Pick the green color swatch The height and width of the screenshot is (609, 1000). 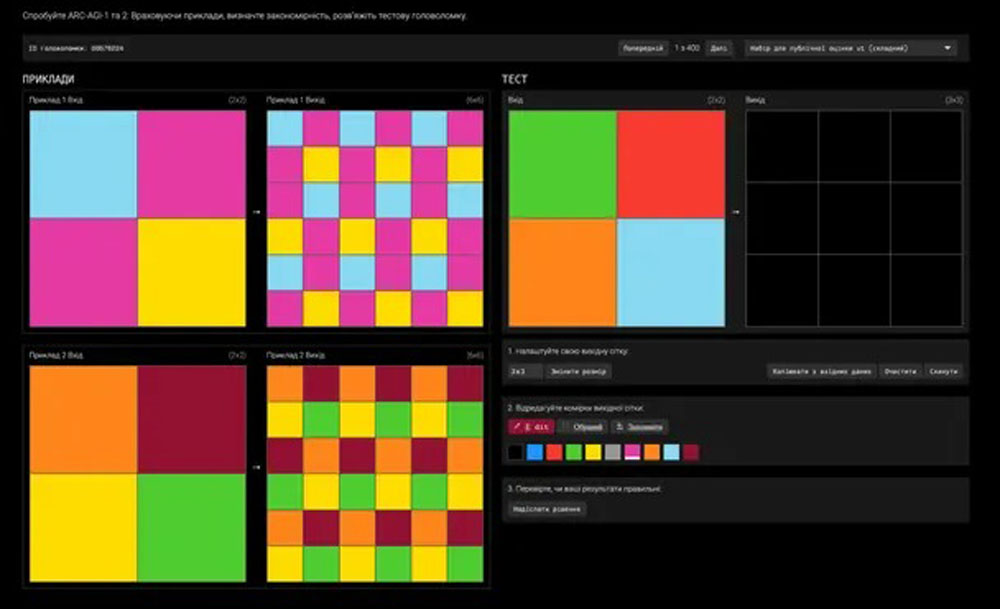(574, 453)
